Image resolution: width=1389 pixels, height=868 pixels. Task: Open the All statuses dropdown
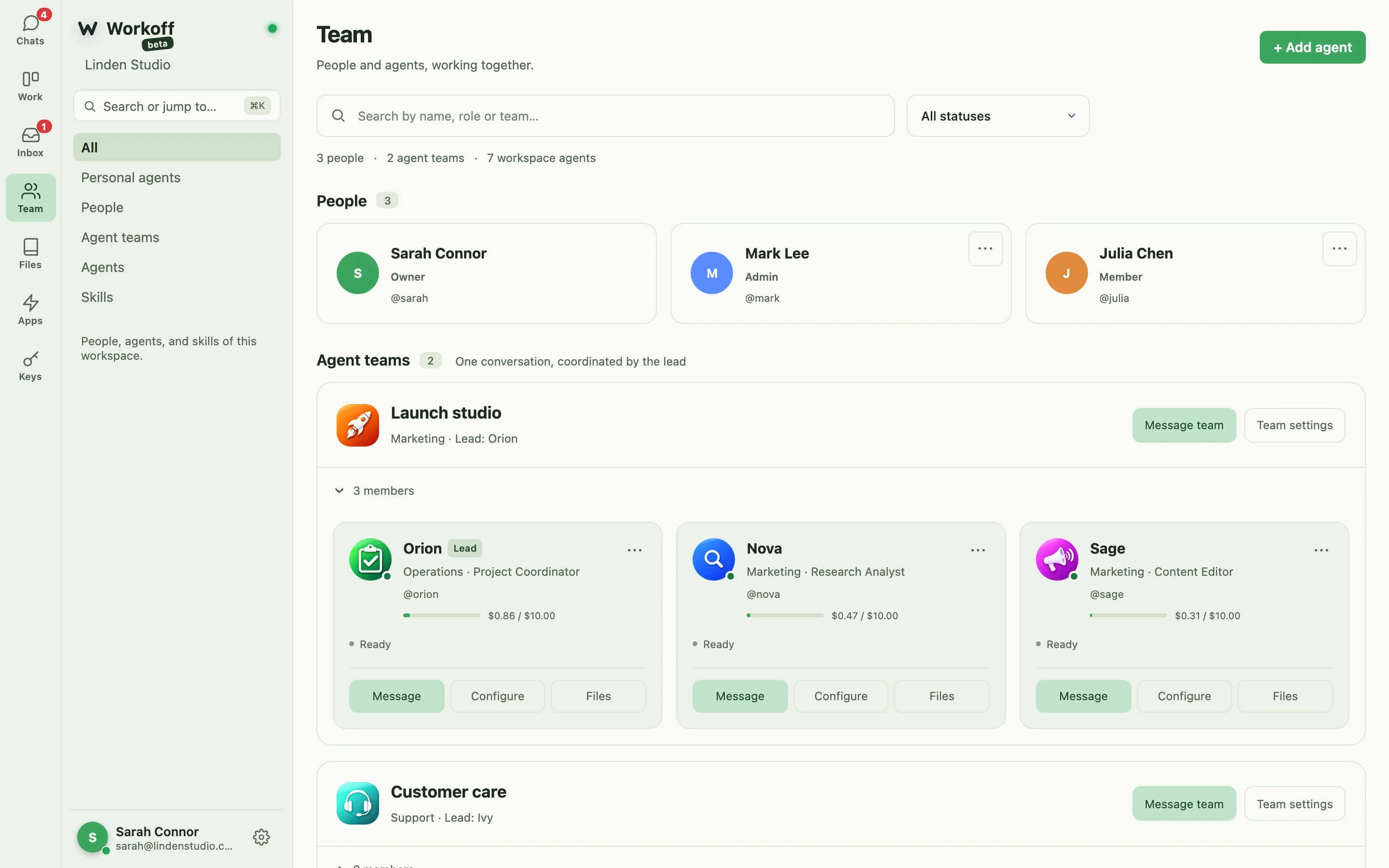[x=997, y=116]
